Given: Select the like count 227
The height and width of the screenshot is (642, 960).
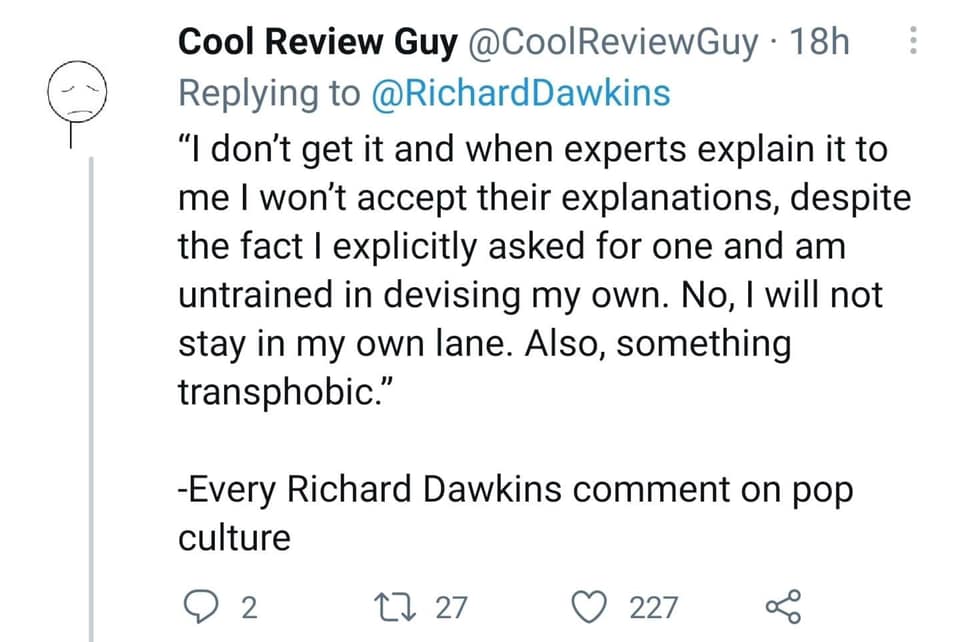Looking at the screenshot, I should 654,608.
